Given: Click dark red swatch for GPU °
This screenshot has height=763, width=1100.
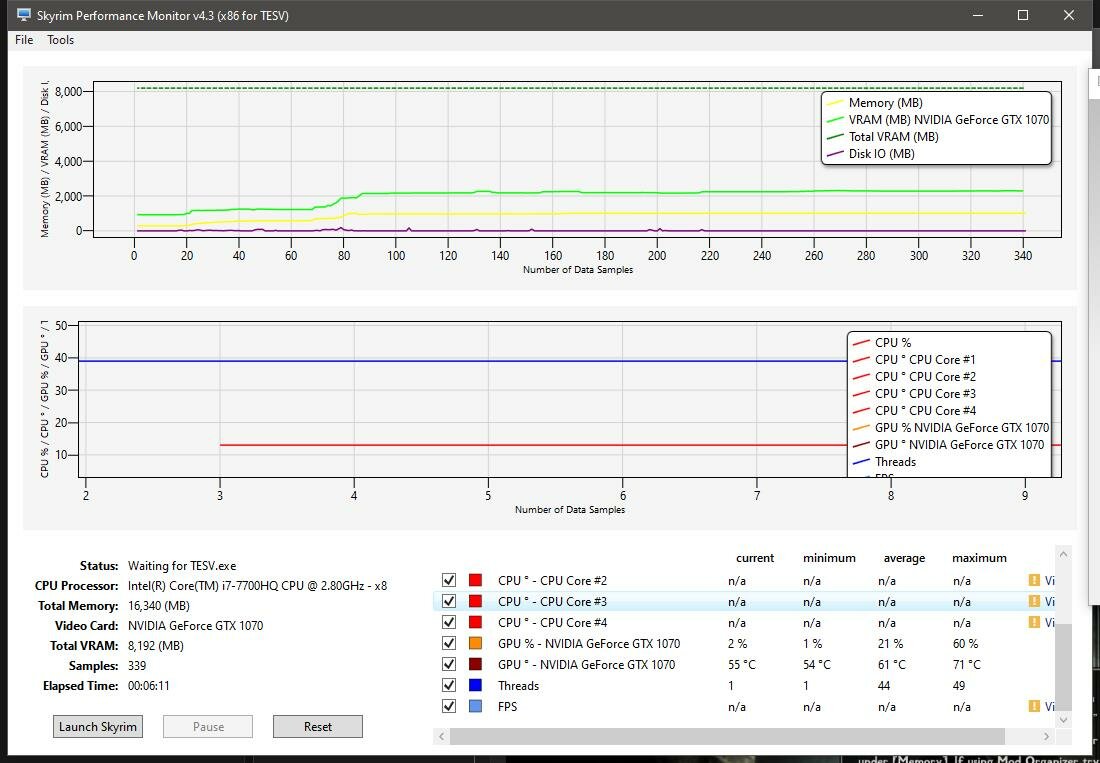Looking at the screenshot, I should click(476, 665).
